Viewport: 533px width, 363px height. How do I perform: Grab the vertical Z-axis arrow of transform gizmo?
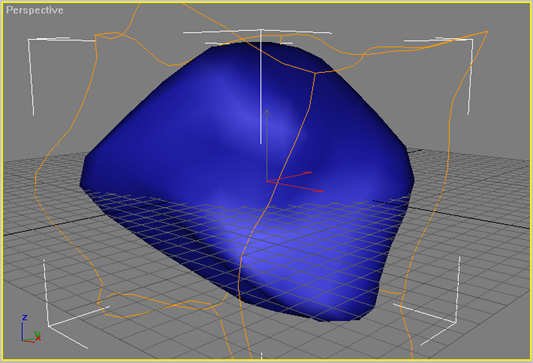(x=267, y=144)
